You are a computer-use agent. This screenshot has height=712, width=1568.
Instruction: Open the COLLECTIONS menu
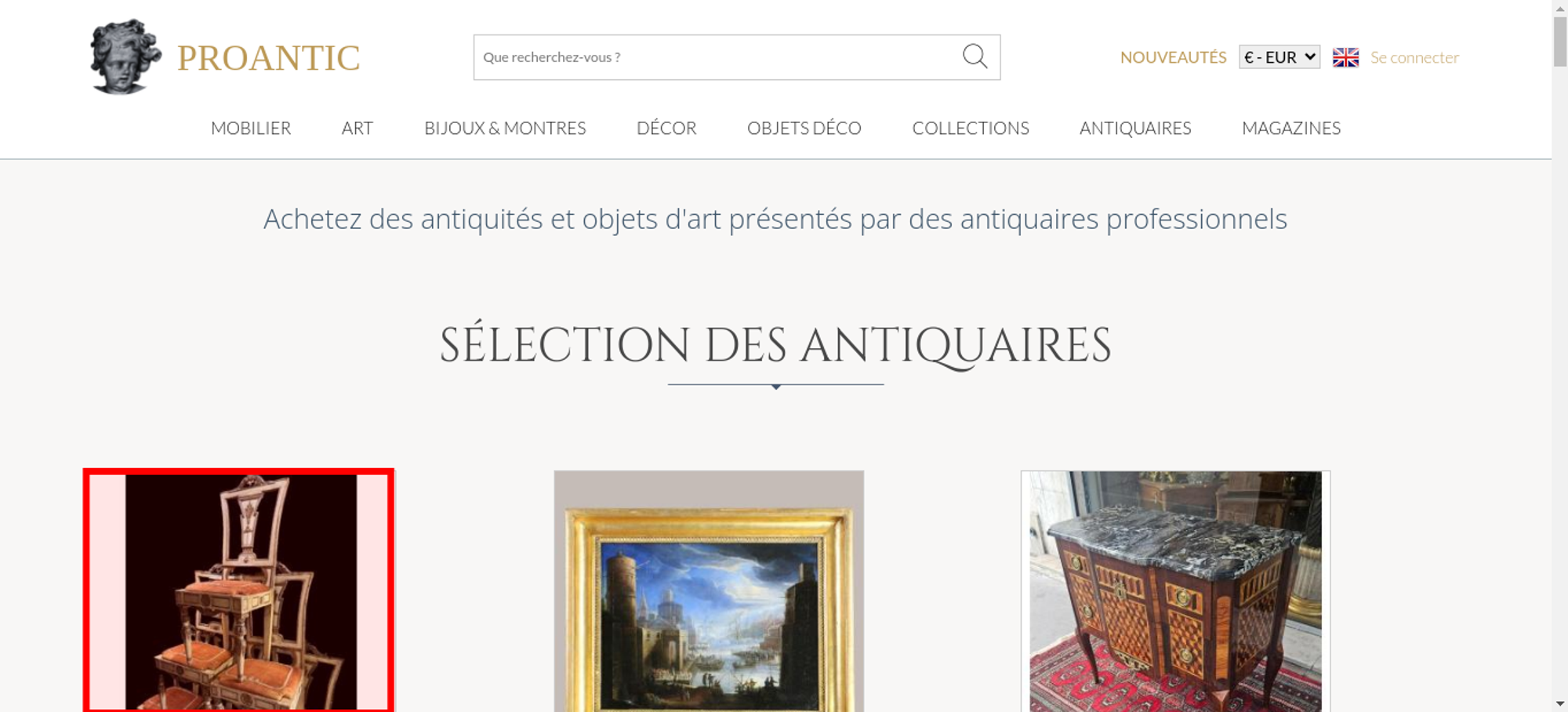pyautogui.click(x=971, y=128)
